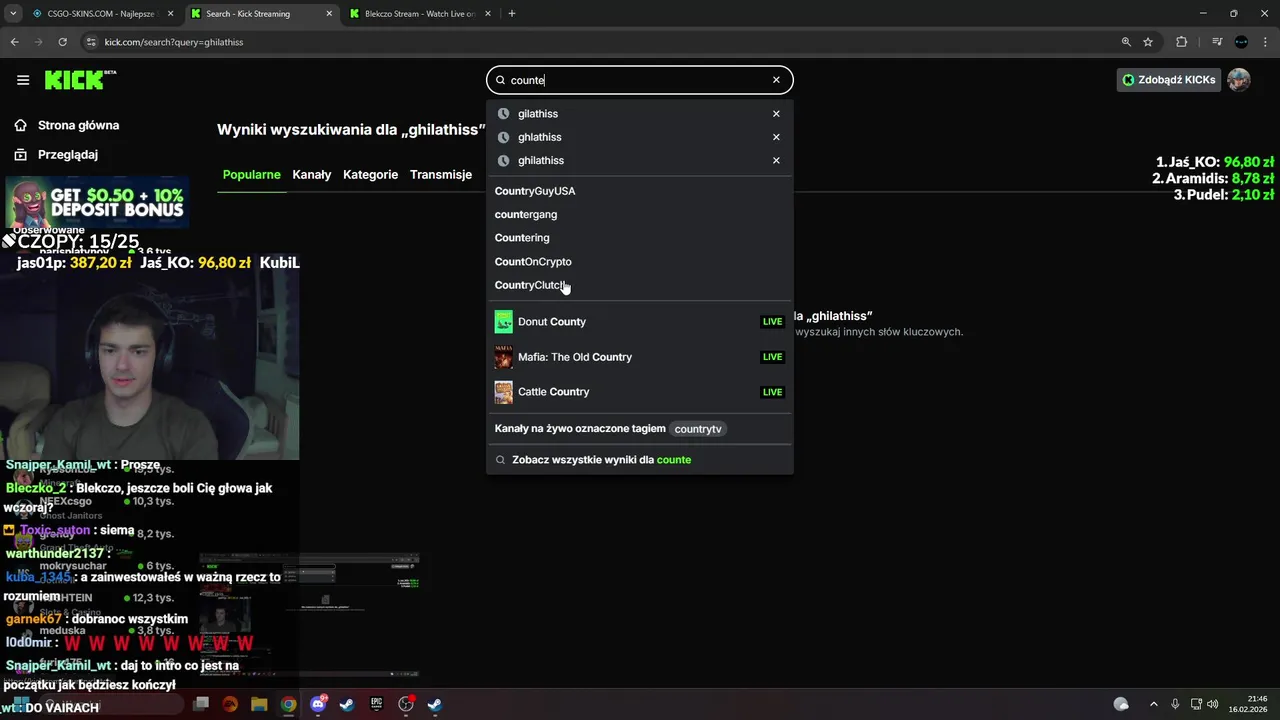1280x720 pixels.
Task: Open the browser zoom icon
Action: 1126,42
